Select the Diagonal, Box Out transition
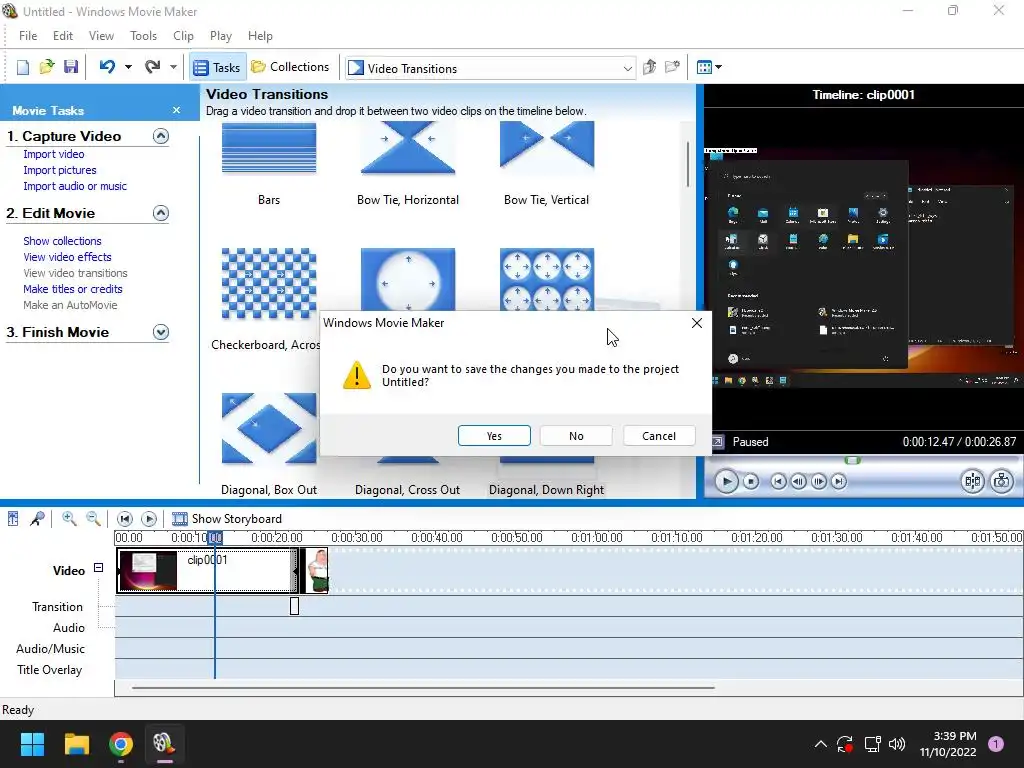The width and height of the screenshot is (1024, 768). (268, 428)
